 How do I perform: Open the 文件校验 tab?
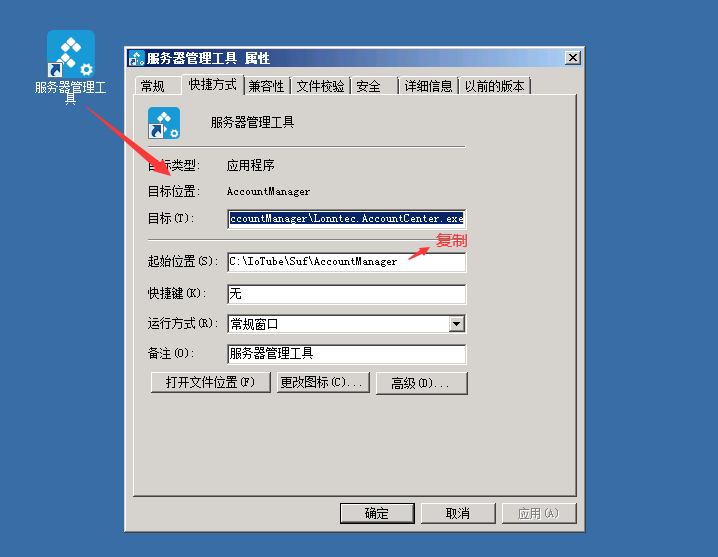tap(321, 86)
